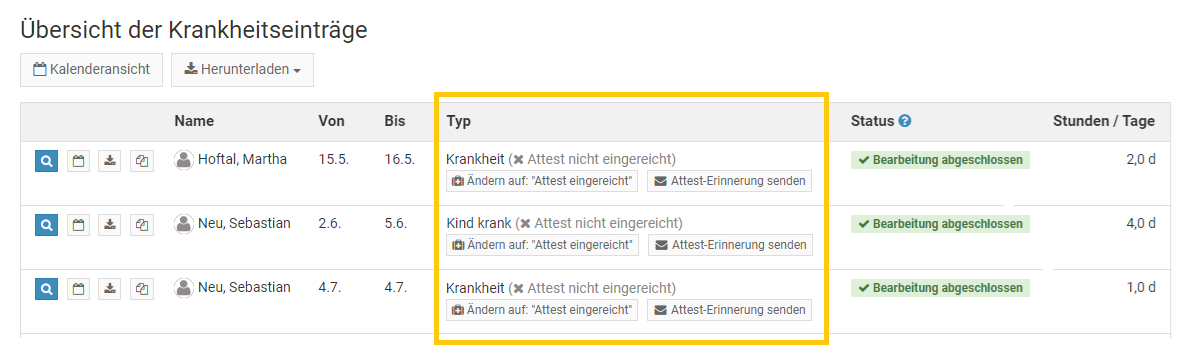Copy the Neu, Sebastian 4.7. entry icon
The image size is (1200, 363).
142,289
